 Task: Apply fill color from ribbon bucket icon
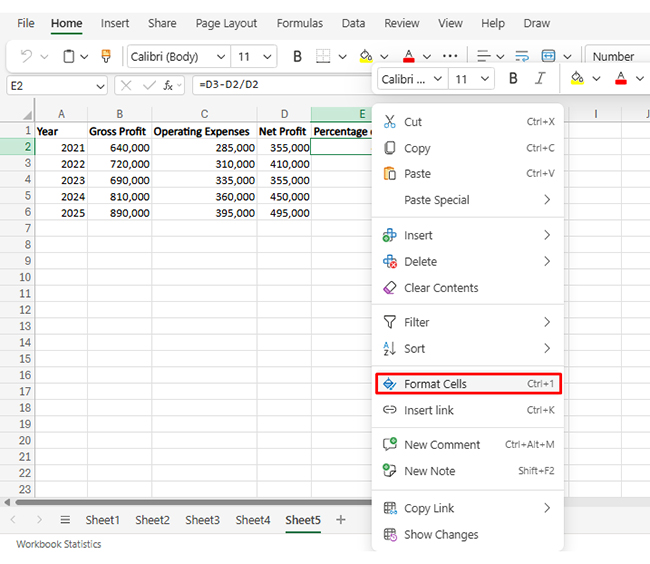(x=366, y=56)
